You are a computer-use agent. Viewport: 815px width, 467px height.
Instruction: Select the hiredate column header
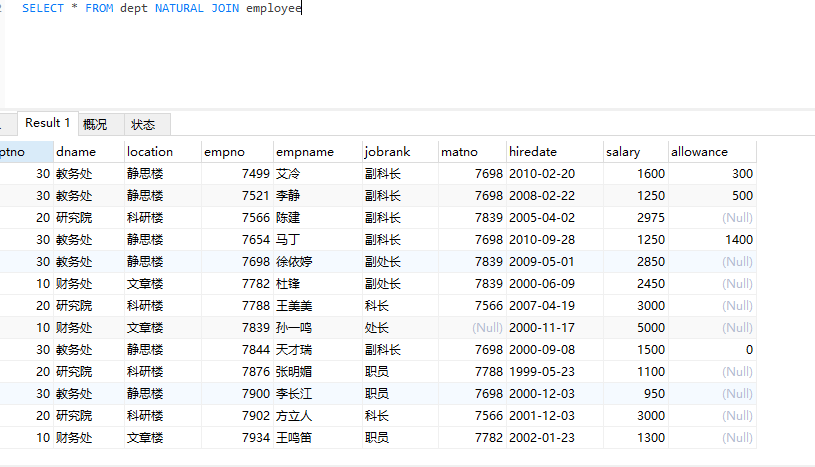click(555, 152)
